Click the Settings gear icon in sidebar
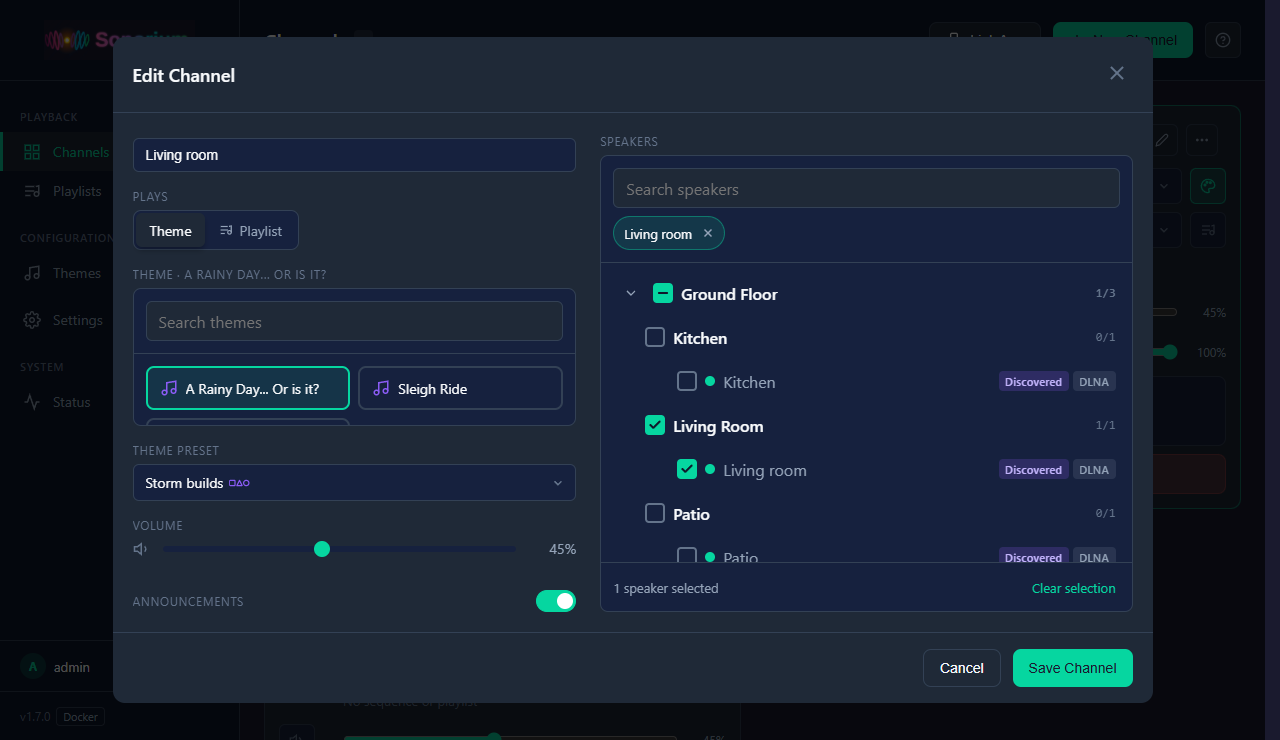 pos(32,320)
